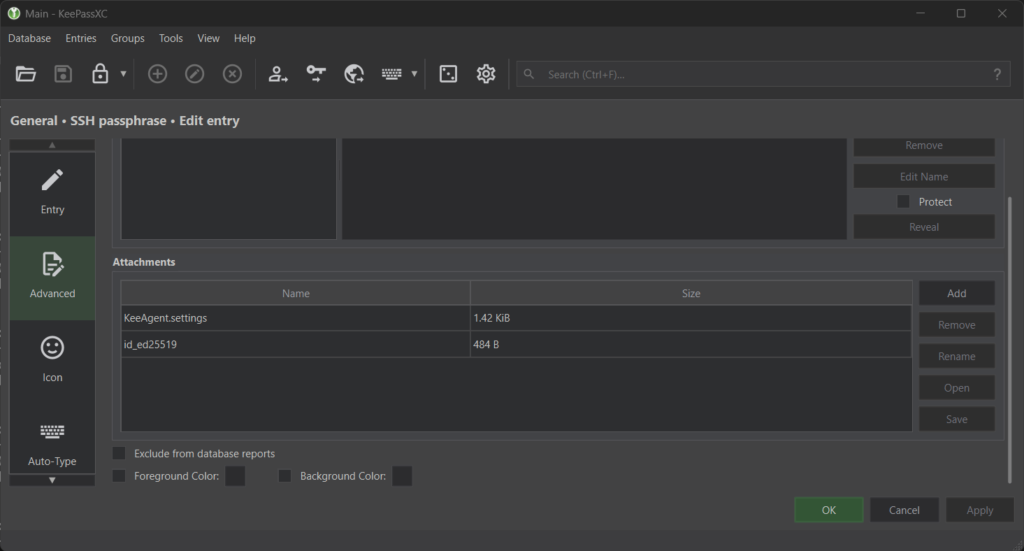Sort attachments by Size column header
The image size is (1024, 551).
pyautogui.click(x=691, y=293)
